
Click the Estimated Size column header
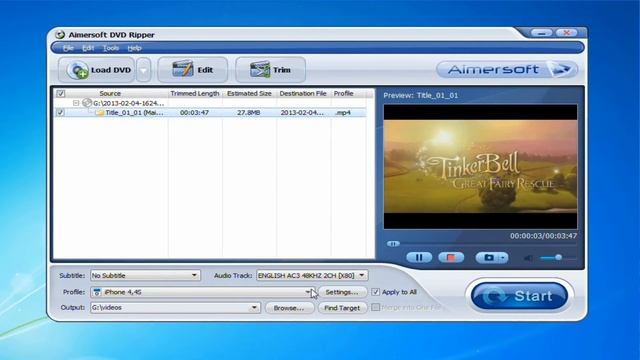(249, 93)
